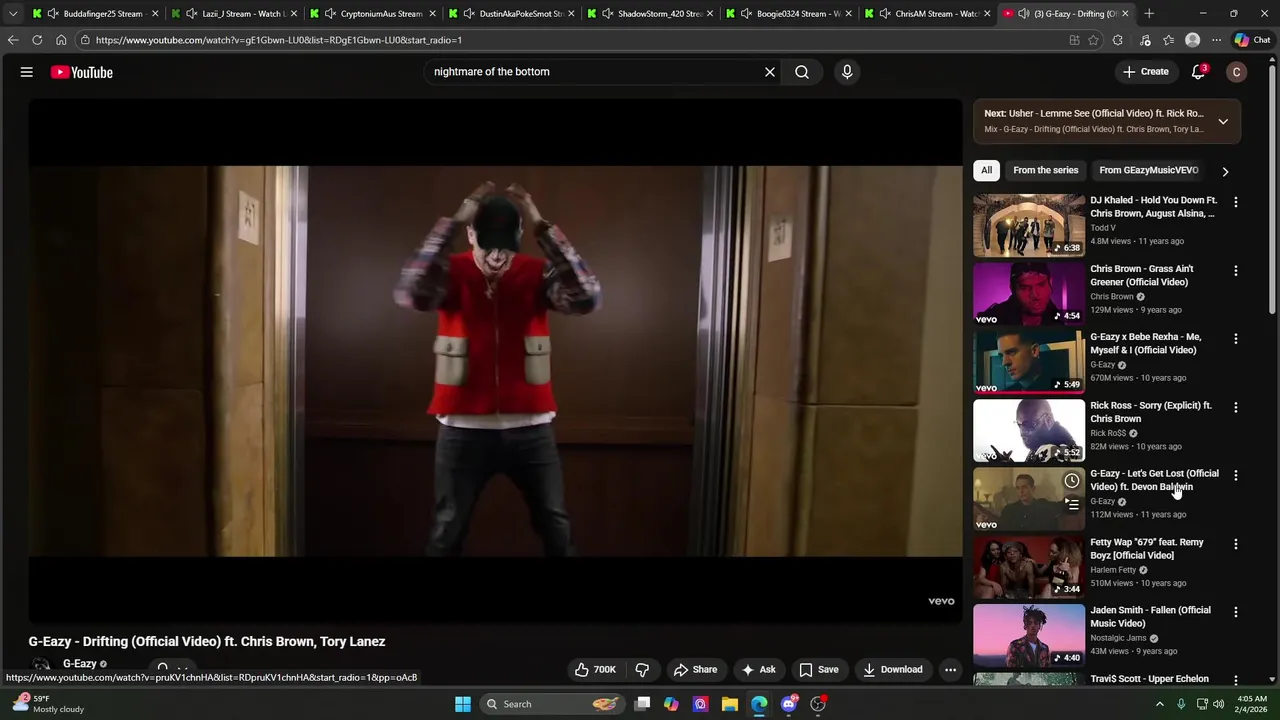Show hidden system tray icons

tap(1160, 704)
